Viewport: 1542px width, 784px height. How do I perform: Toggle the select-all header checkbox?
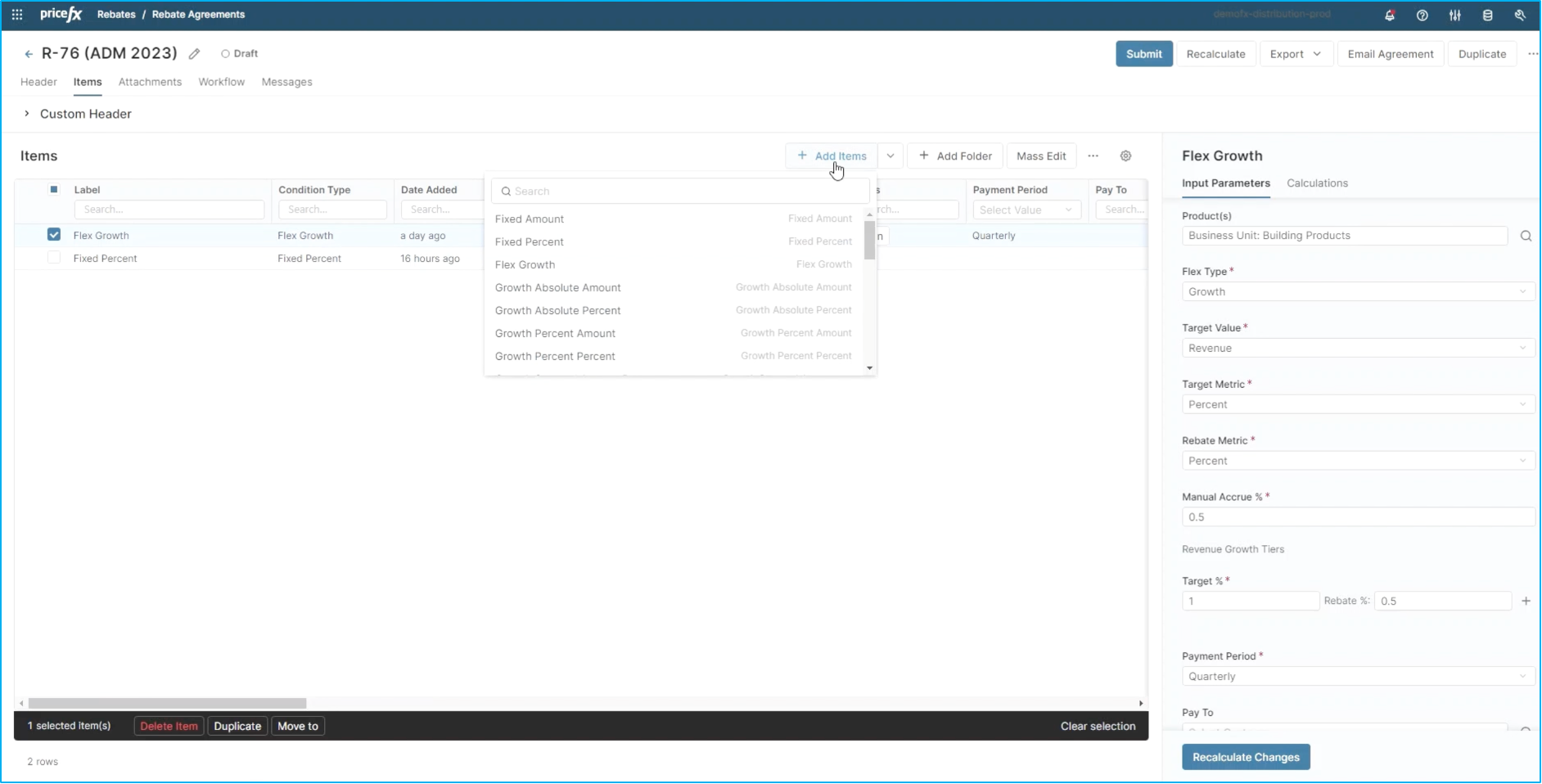(54, 190)
